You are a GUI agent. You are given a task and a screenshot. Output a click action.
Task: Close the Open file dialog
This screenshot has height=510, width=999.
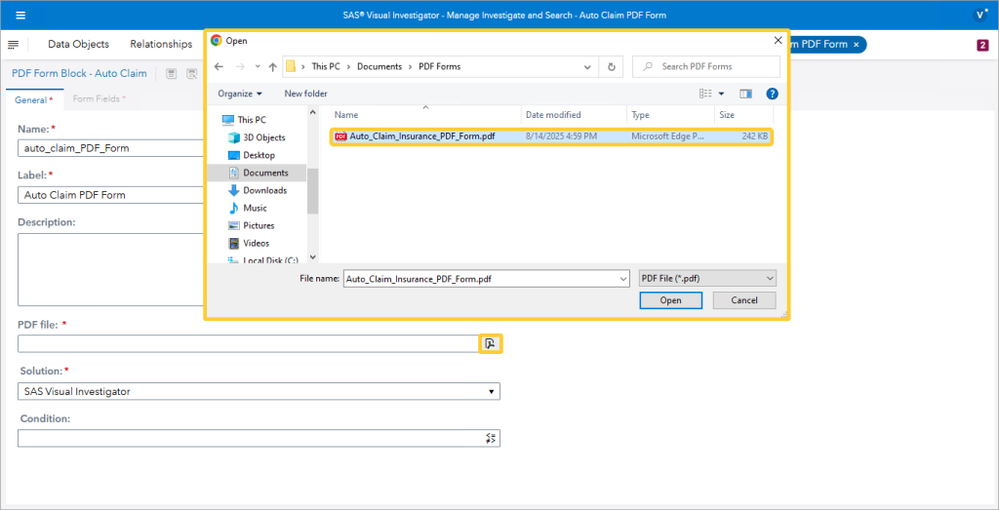click(x=778, y=40)
